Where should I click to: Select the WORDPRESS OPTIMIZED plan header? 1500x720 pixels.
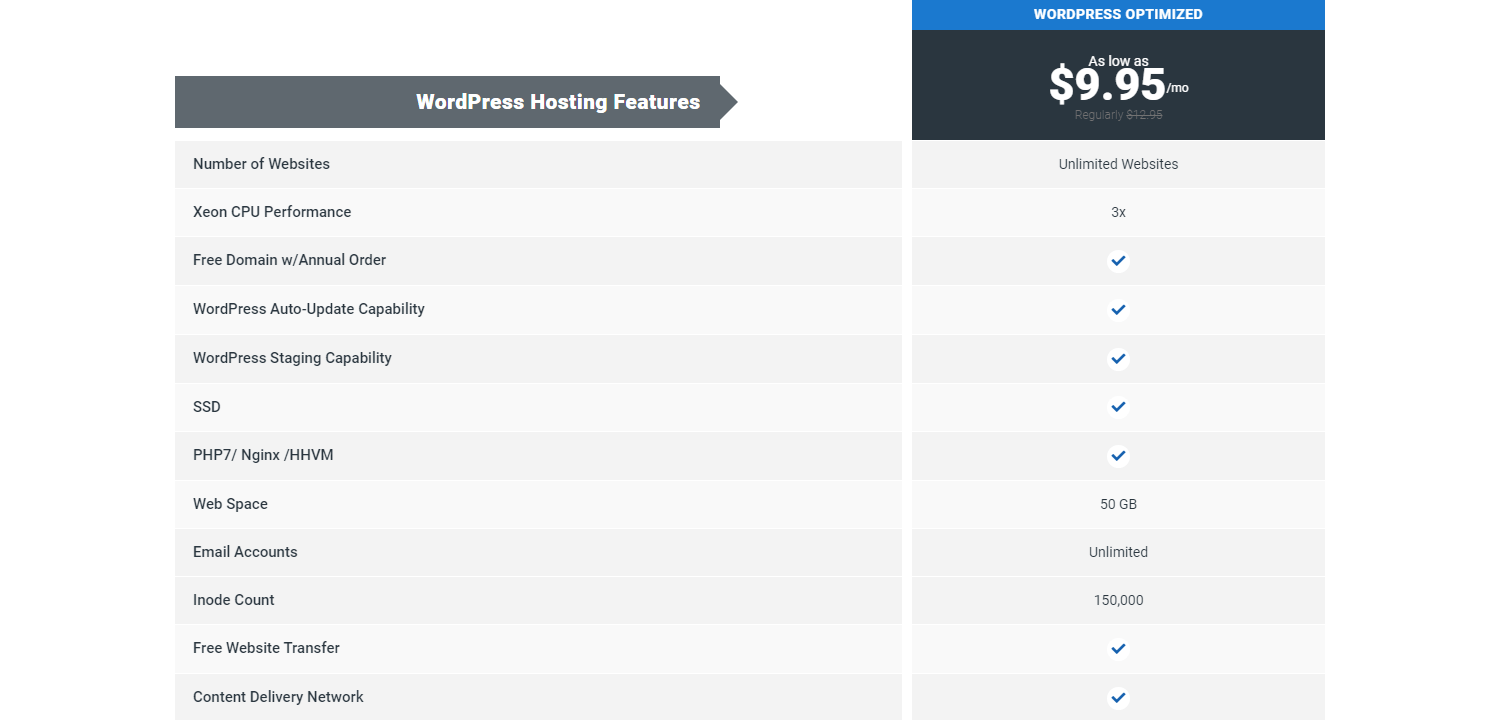point(1118,15)
